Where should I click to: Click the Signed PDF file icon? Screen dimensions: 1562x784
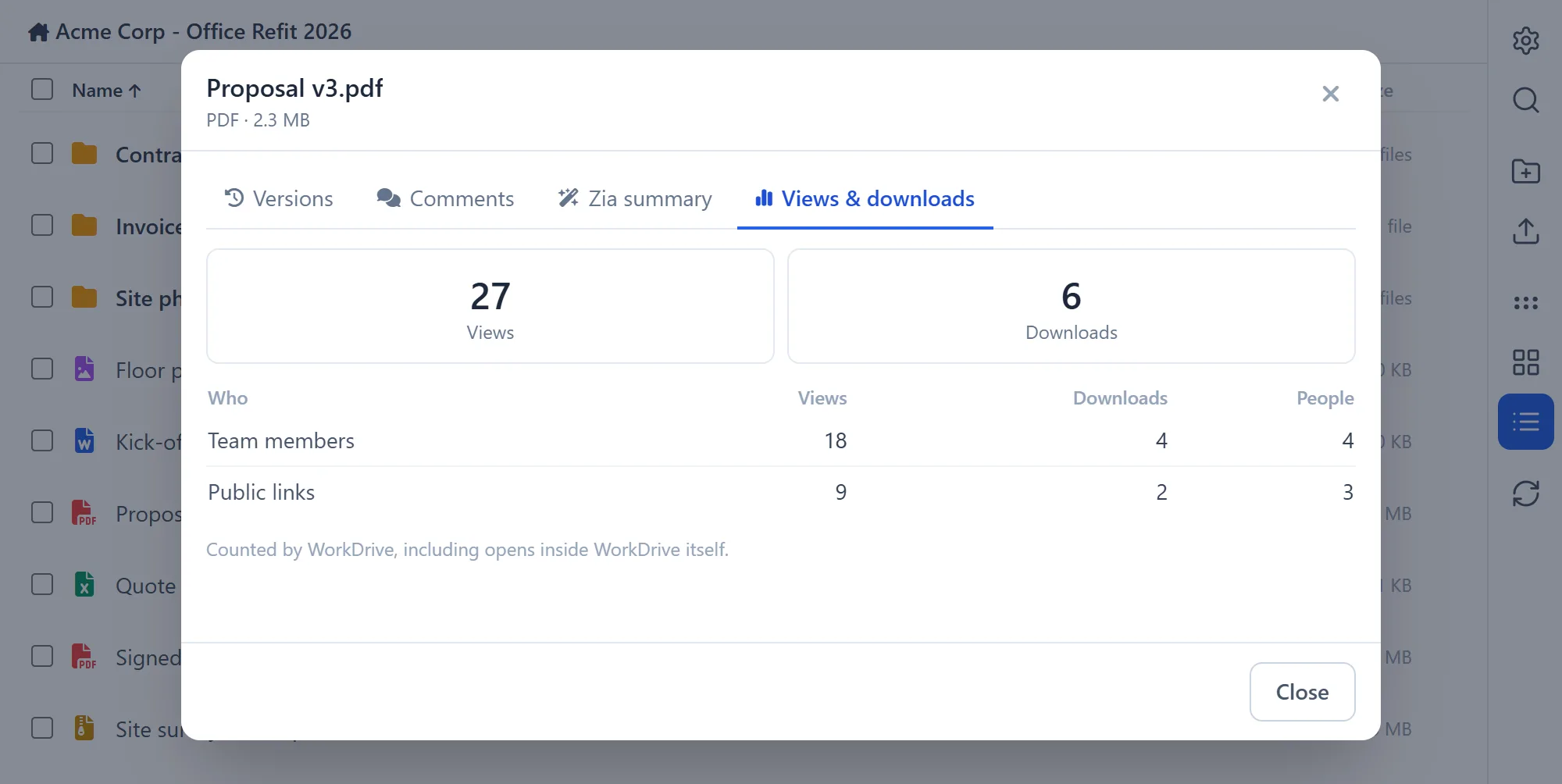click(x=84, y=657)
